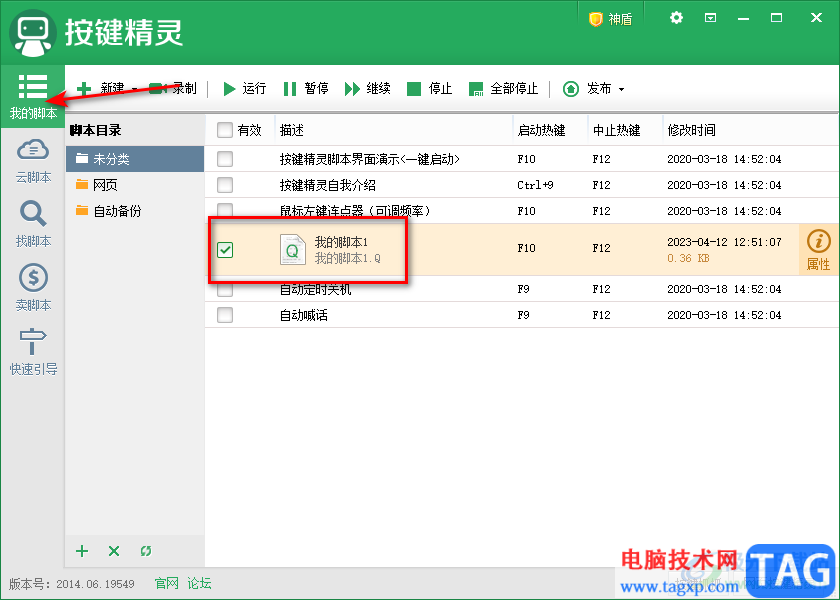Add a new script category with plus
This screenshot has width=840, height=600.
point(82,551)
